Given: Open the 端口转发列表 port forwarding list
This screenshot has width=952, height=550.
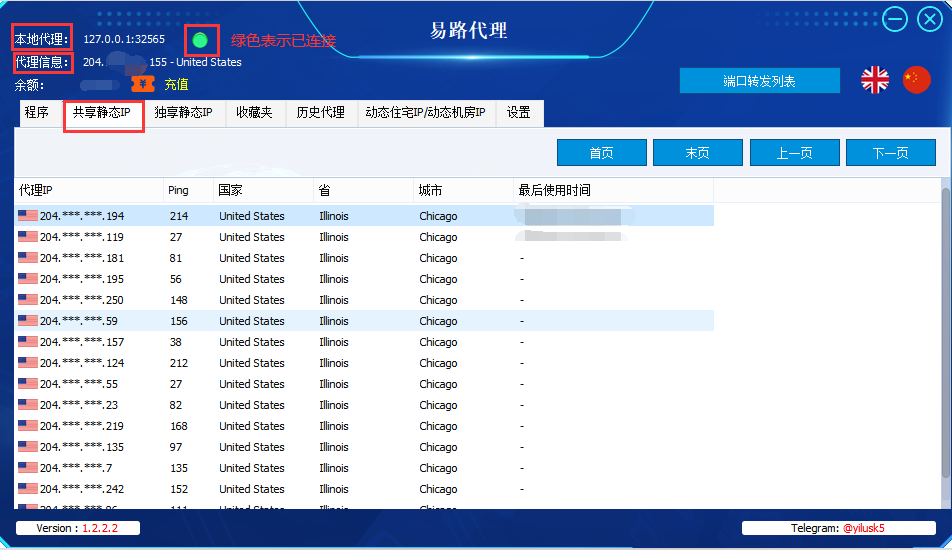Looking at the screenshot, I should click(x=760, y=81).
